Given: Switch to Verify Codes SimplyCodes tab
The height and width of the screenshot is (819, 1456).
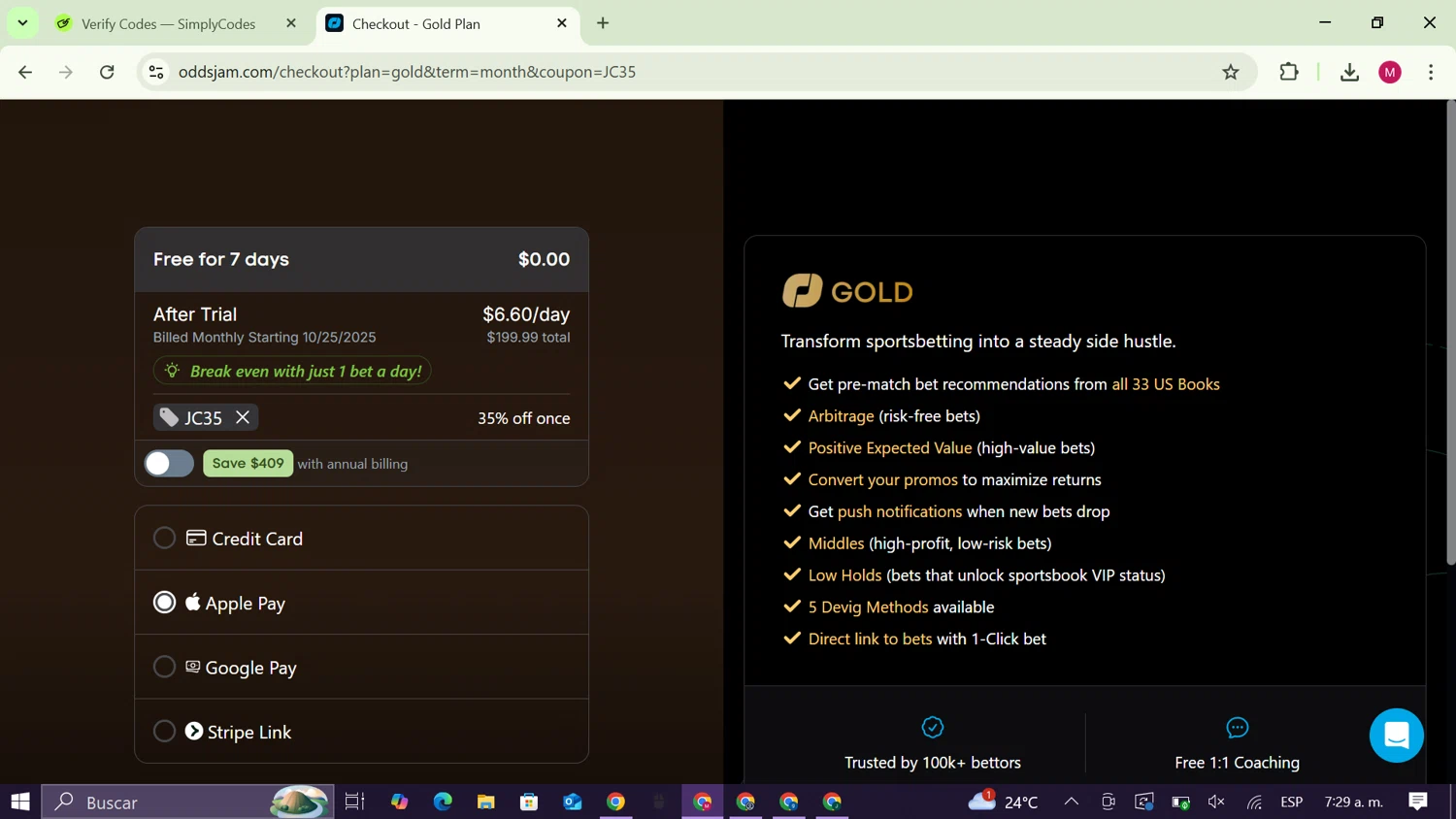Looking at the screenshot, I should click(x=168, y=23).
